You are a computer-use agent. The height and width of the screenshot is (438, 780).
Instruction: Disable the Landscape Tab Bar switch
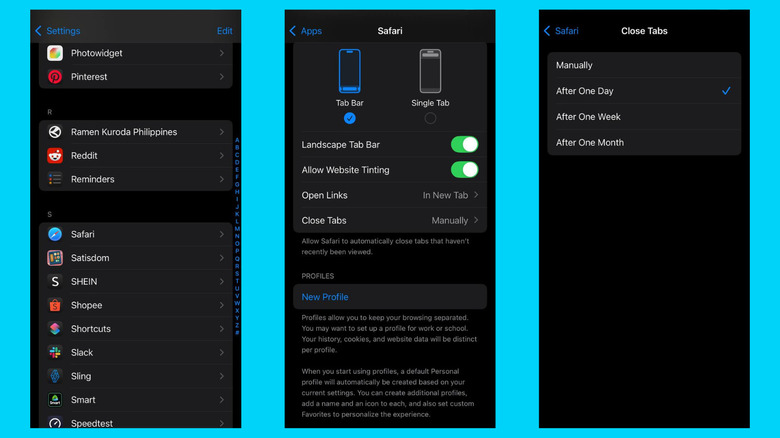463,145
